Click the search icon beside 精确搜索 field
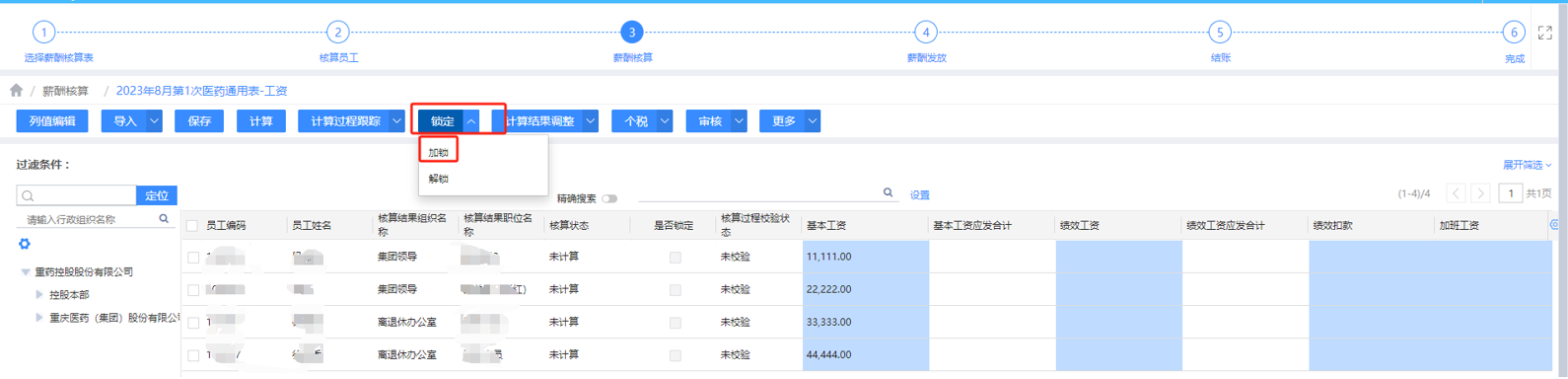Image resolution: width=1568 pixels, height=379 pixels. click(x=888, y=193)
